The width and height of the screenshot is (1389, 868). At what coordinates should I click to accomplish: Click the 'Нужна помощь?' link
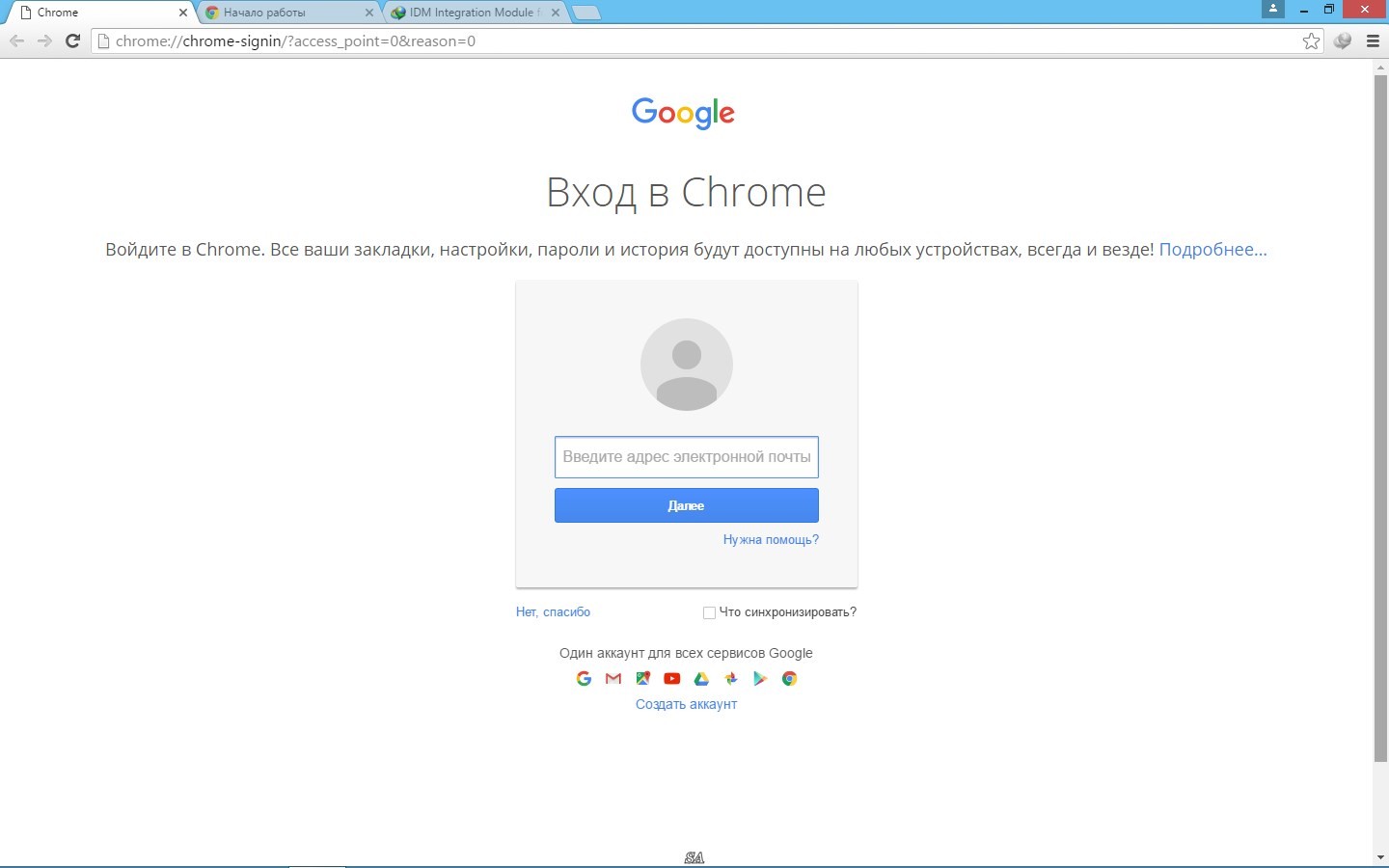(771, 540)
